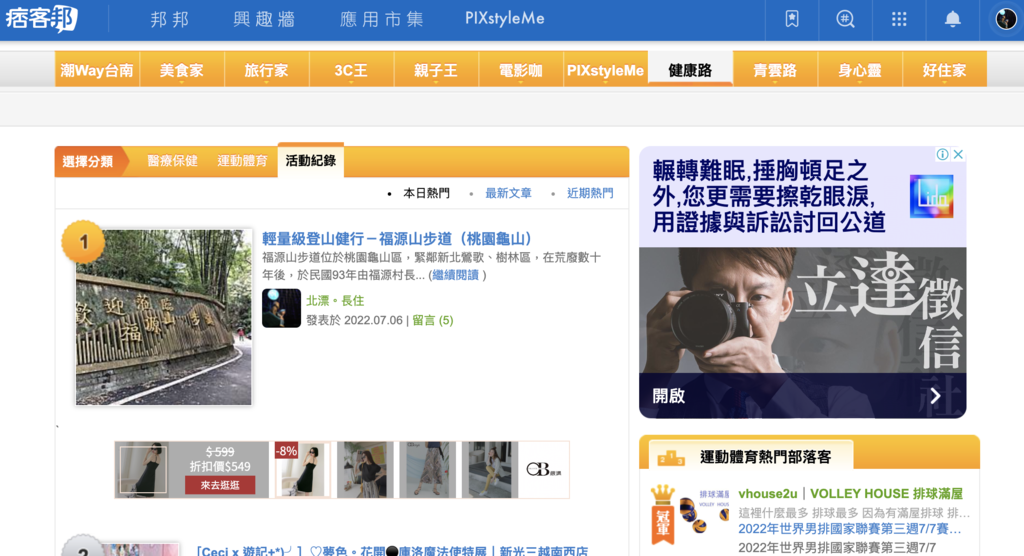
Task: Open PIXstyleMe in top navigation
Action: tap(504, 19)
